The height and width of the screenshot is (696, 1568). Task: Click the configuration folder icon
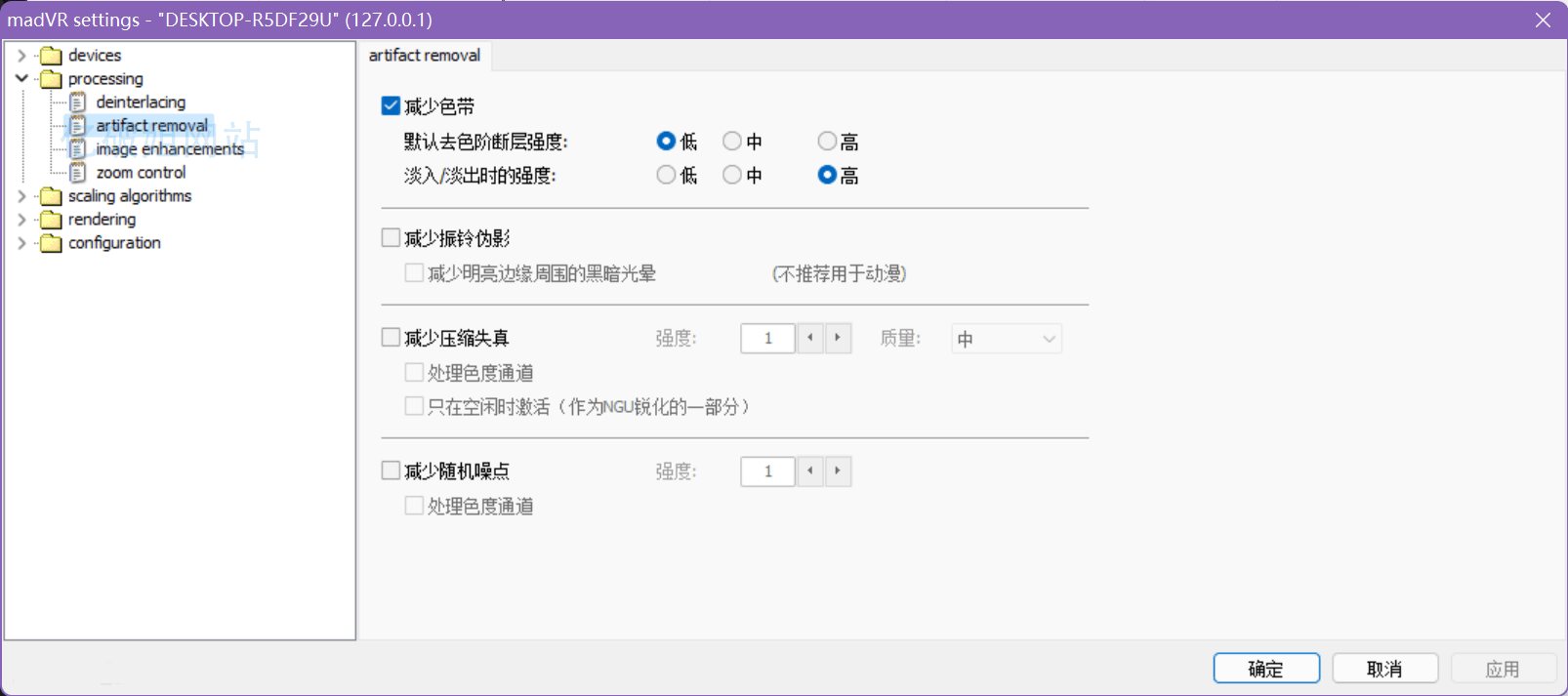point(51,243)
